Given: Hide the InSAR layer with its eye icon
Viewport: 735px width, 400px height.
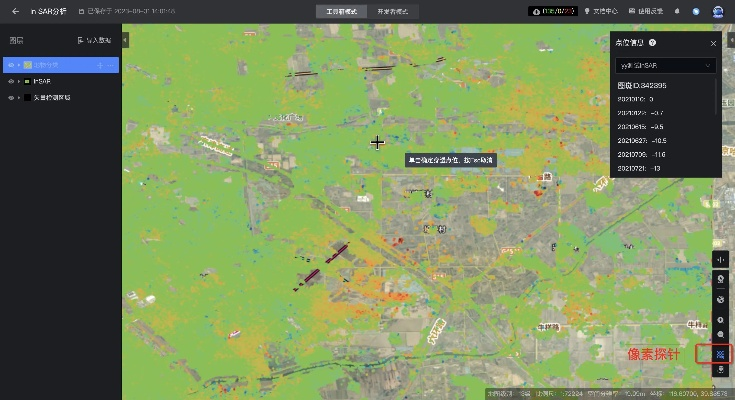Looking at the screenshot, I should tap(9, 81).
